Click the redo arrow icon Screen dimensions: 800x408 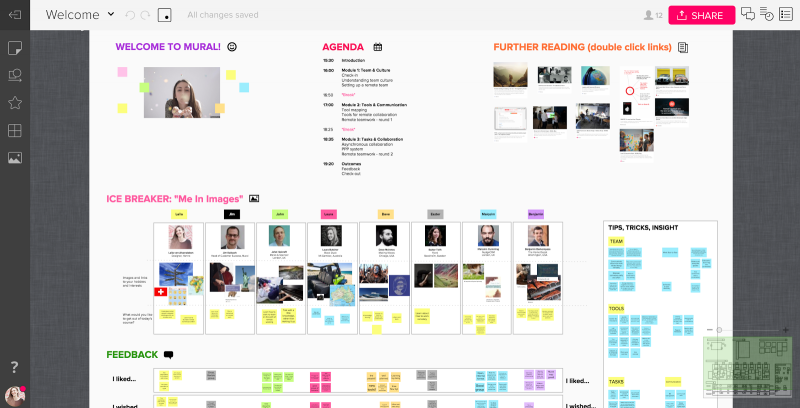coord(145,15)
